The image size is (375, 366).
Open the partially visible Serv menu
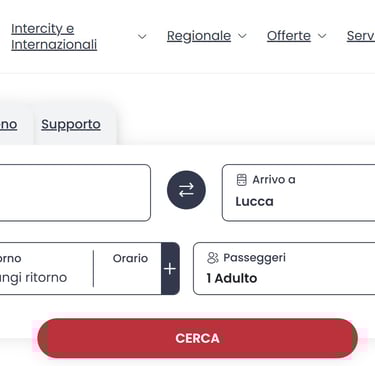[x=361, y=36]
